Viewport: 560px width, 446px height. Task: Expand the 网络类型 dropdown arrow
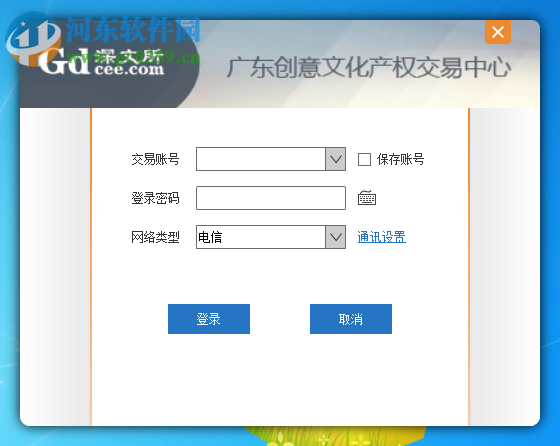335,237
